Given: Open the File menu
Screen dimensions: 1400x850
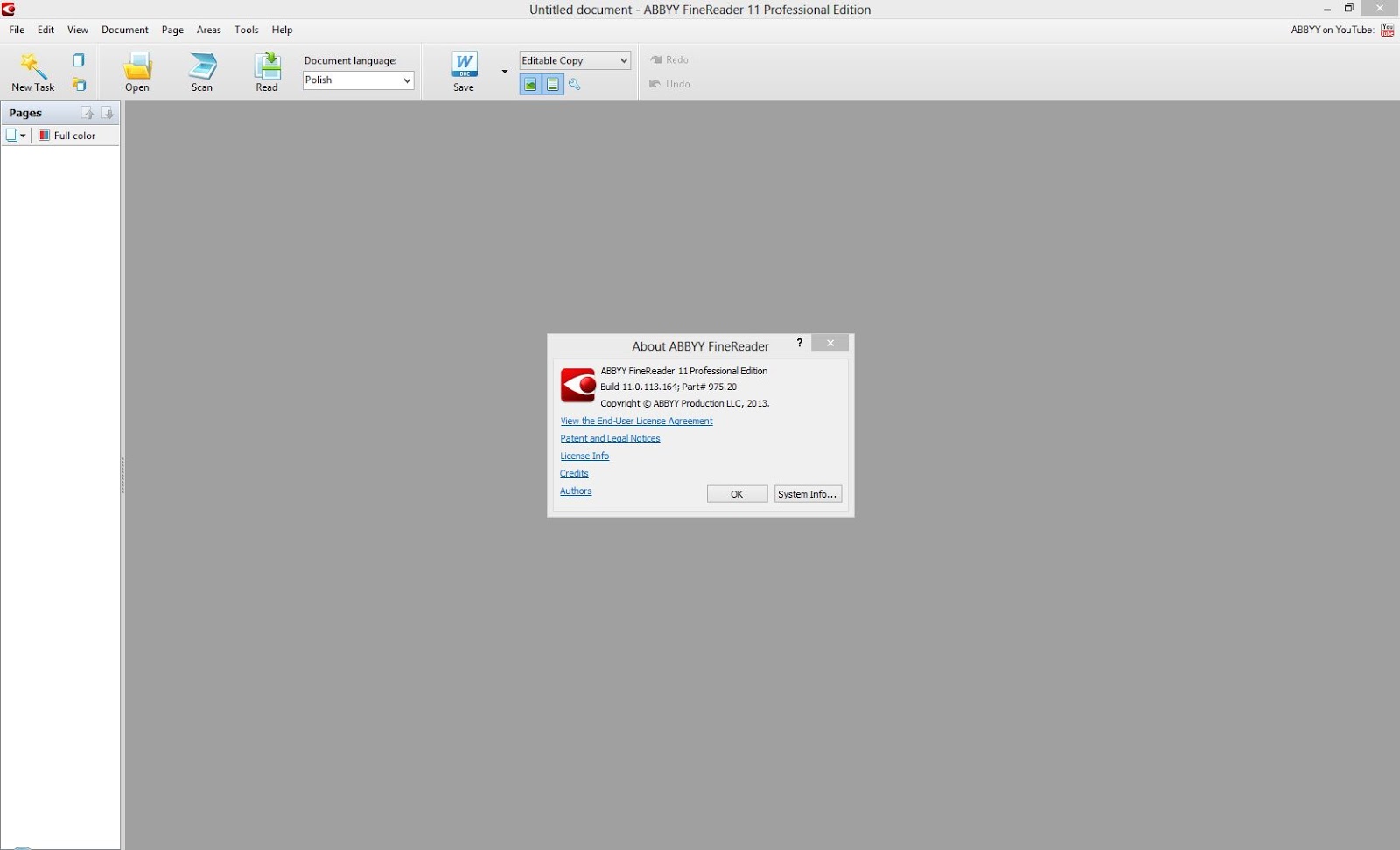Looking at the screenshot, I should pos(17,30).
